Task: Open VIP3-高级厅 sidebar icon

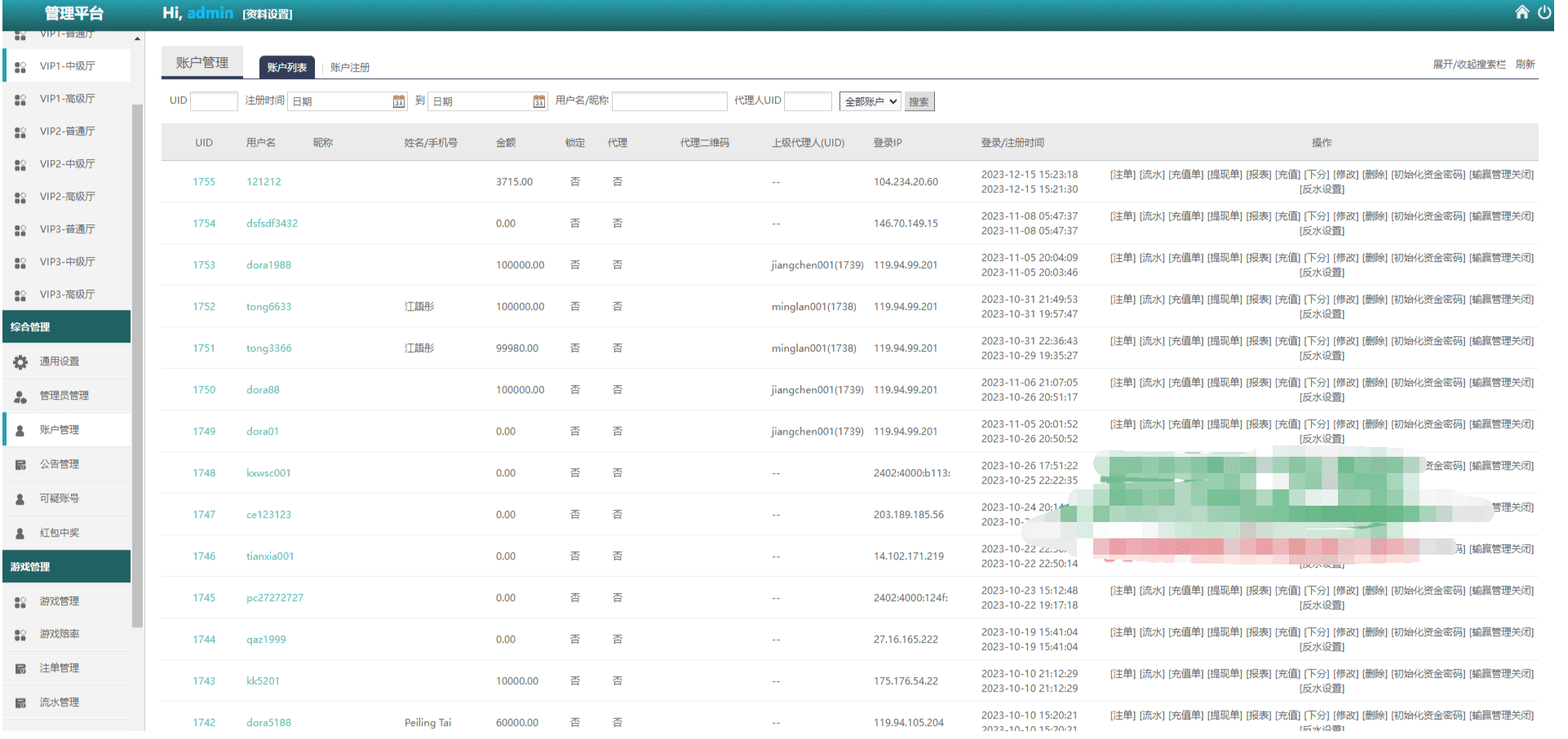Action: 20,294
